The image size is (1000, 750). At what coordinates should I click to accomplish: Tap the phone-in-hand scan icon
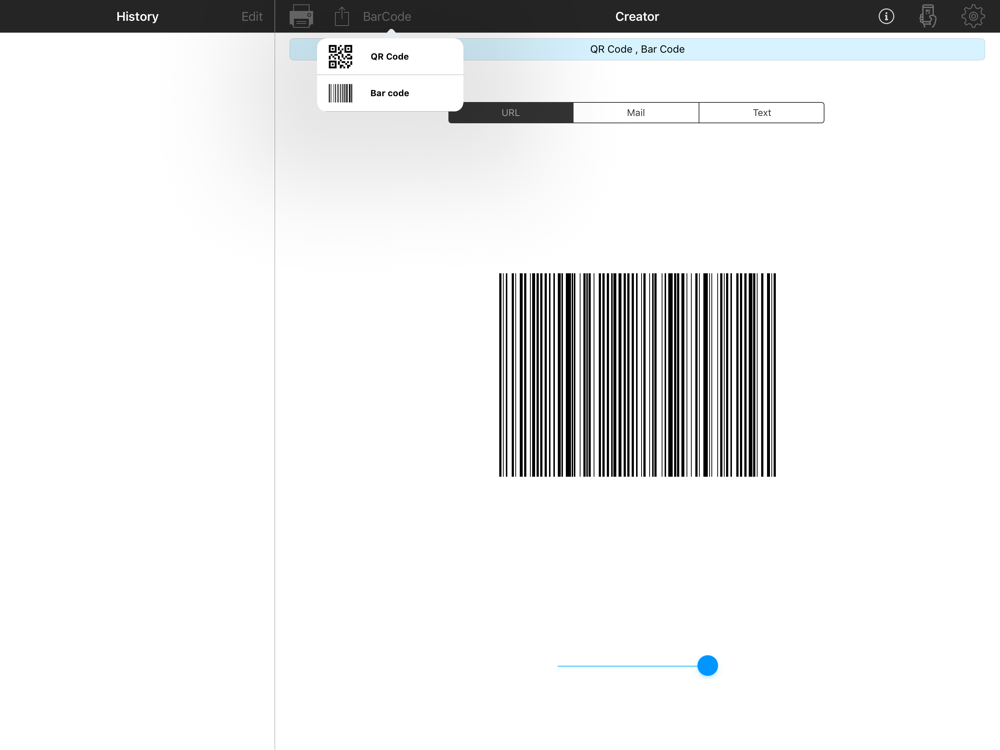pyautogui.click(x=928, y=16)
